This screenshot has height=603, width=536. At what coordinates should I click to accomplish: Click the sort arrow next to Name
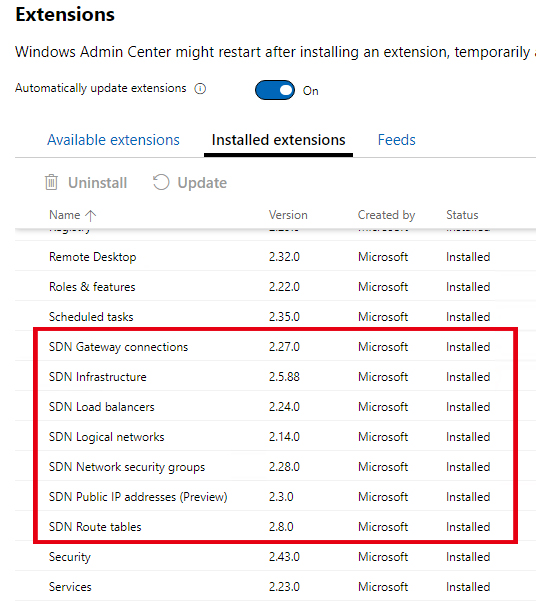point(90,215)
